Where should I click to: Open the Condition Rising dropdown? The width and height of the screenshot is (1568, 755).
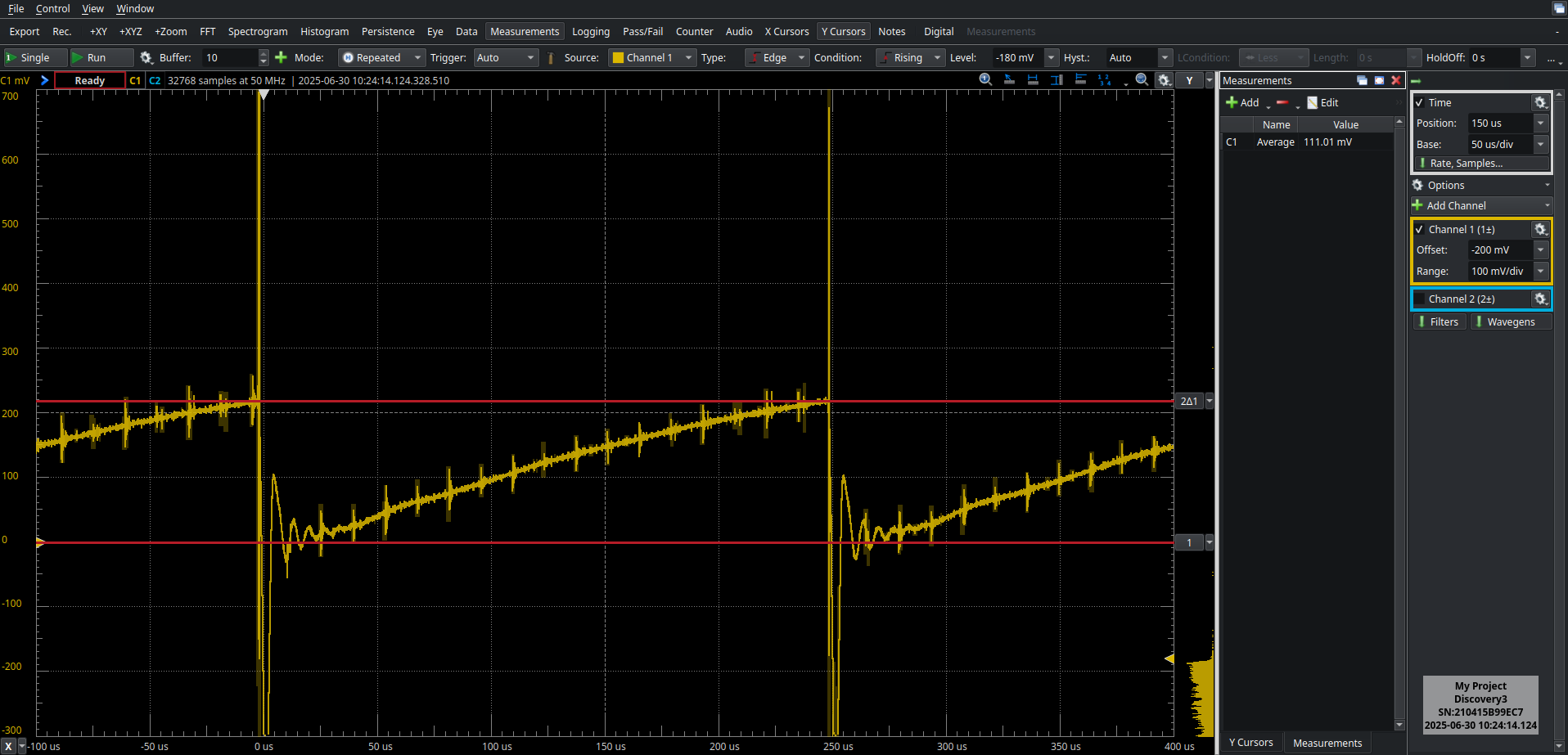coord(909,57)
